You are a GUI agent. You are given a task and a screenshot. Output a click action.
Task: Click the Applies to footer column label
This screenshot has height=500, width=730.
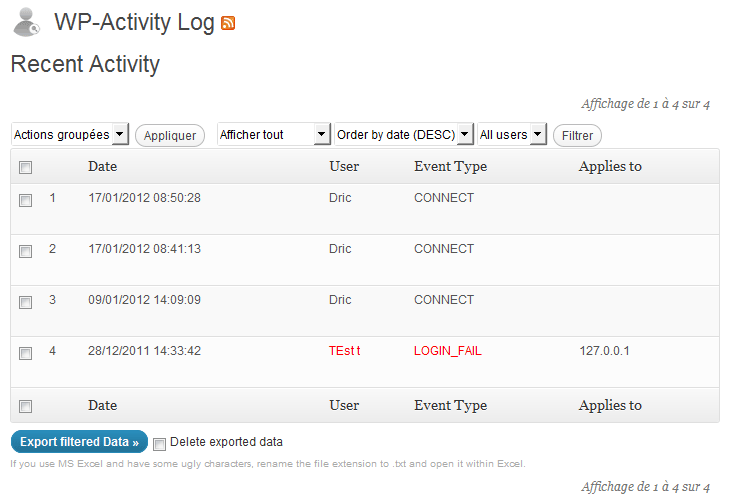coord(610,405)
